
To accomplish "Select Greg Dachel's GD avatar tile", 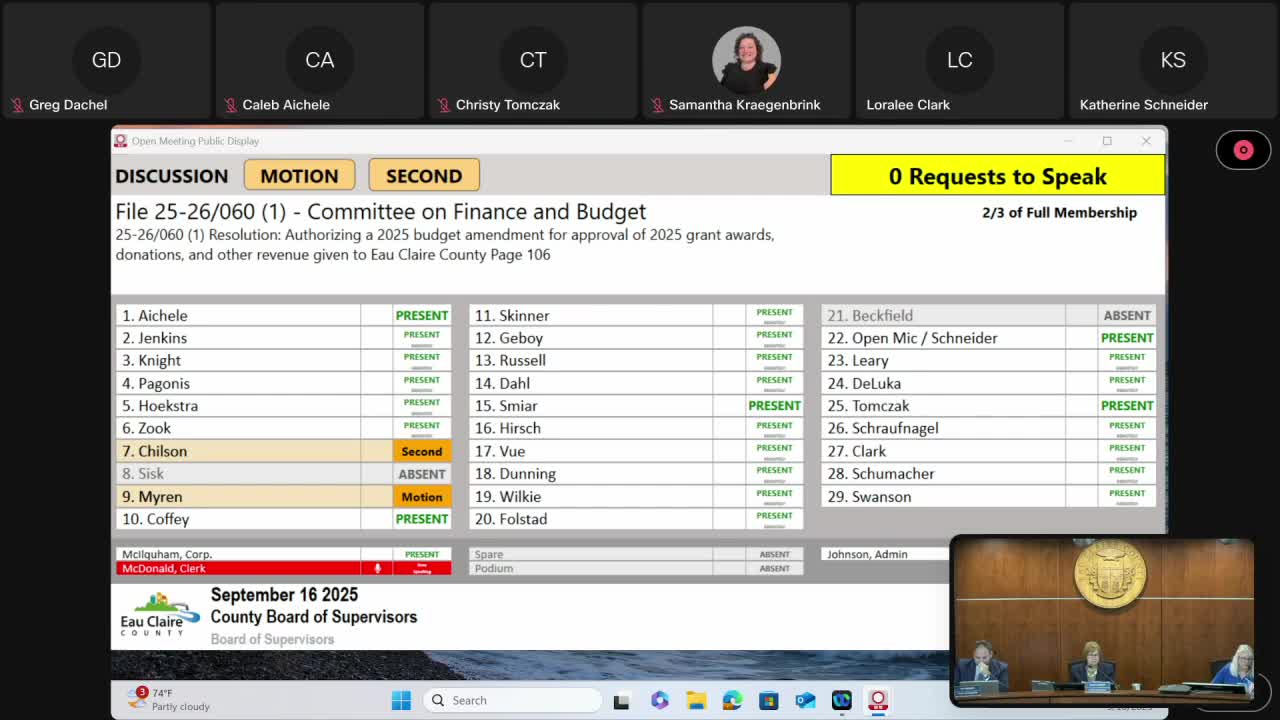I will click(106, 60).
